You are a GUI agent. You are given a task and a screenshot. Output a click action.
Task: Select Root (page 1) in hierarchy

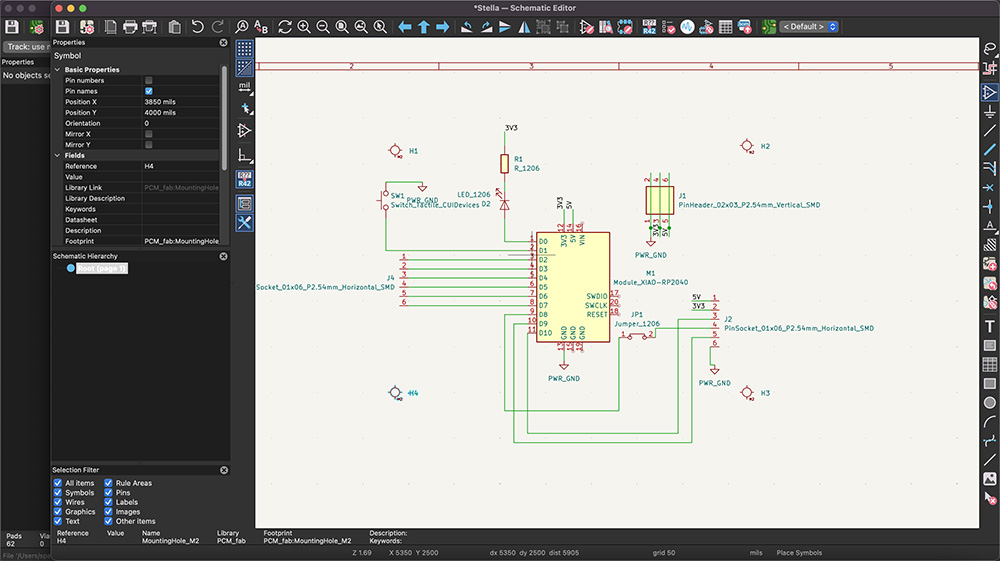(102, 268)
